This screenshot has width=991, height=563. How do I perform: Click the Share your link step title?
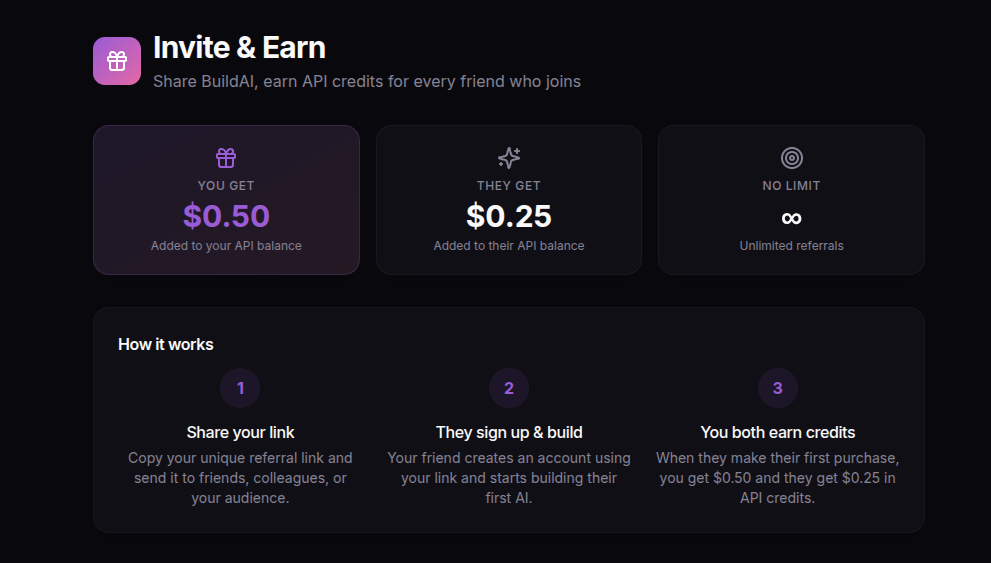pyautogui.click(x=240, y=432)
